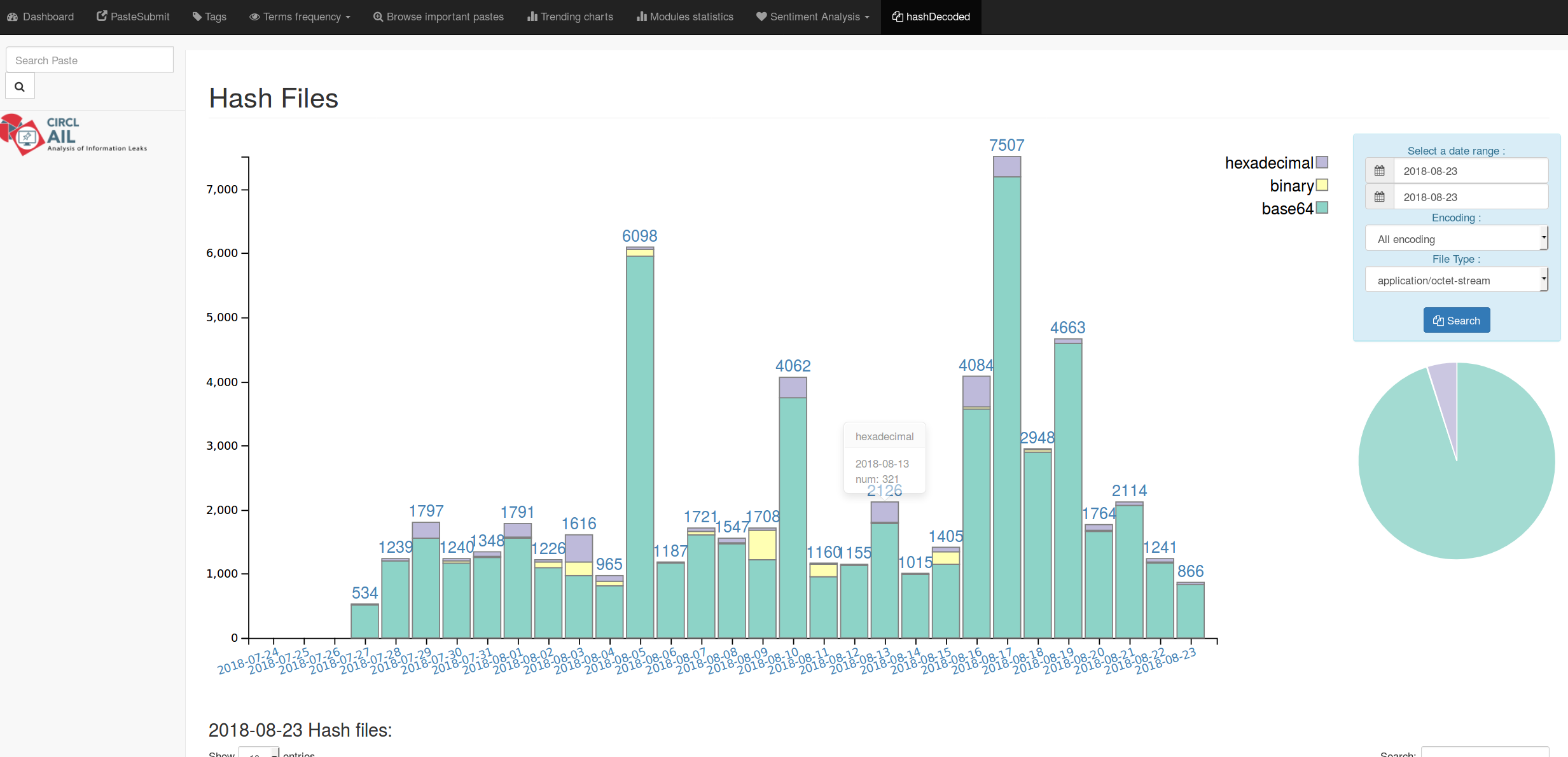The height and width of the screenshot is (757, 1568).
Task: Click calendar icon beside end date
Action: coord(1379,197)
